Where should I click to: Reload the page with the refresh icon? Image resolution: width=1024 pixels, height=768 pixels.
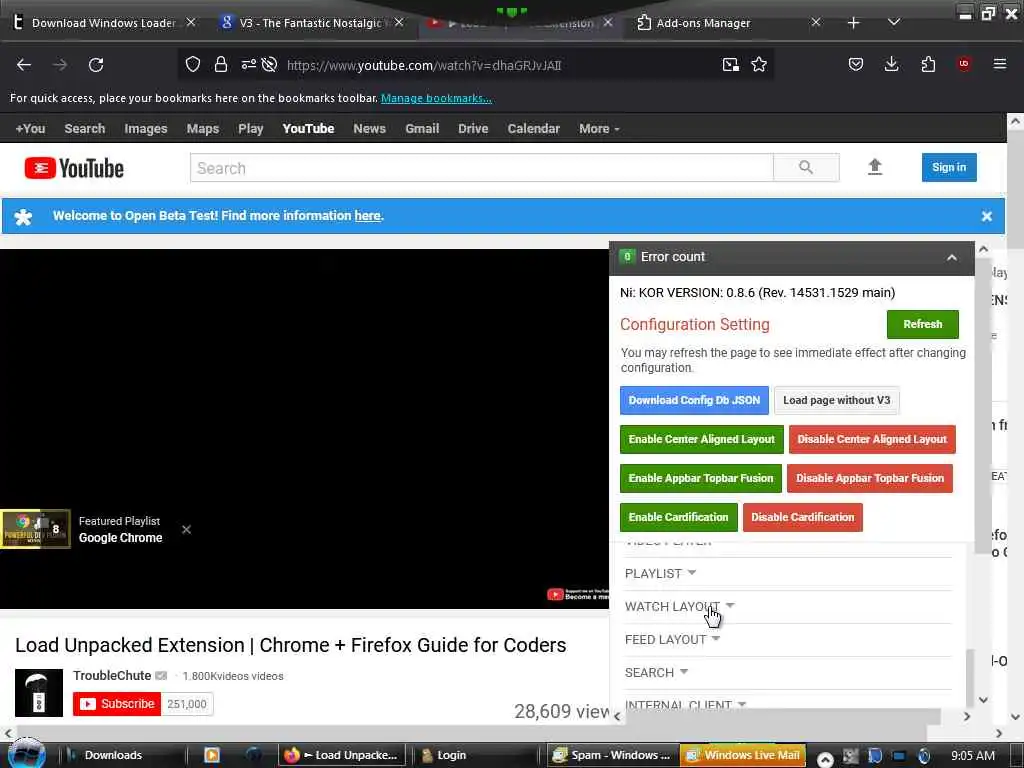(x=96, y=65)
